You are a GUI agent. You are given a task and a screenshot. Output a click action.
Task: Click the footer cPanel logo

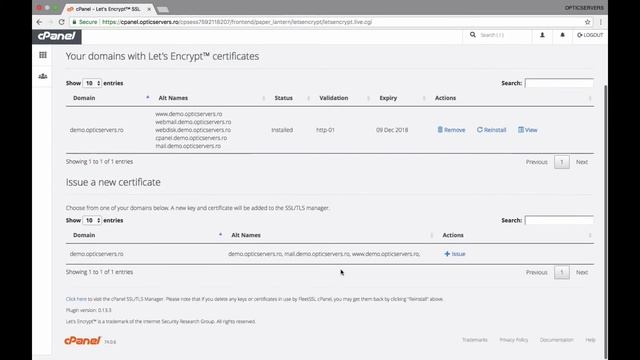pyautogui.click(x=82, y=340)
